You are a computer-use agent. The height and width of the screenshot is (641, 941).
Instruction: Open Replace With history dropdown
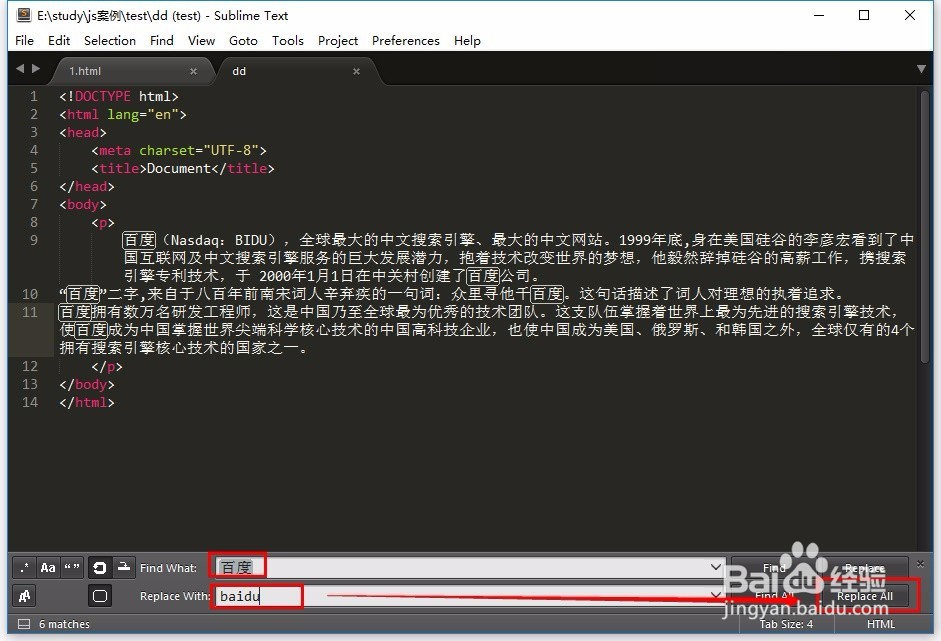pos(715,595)
